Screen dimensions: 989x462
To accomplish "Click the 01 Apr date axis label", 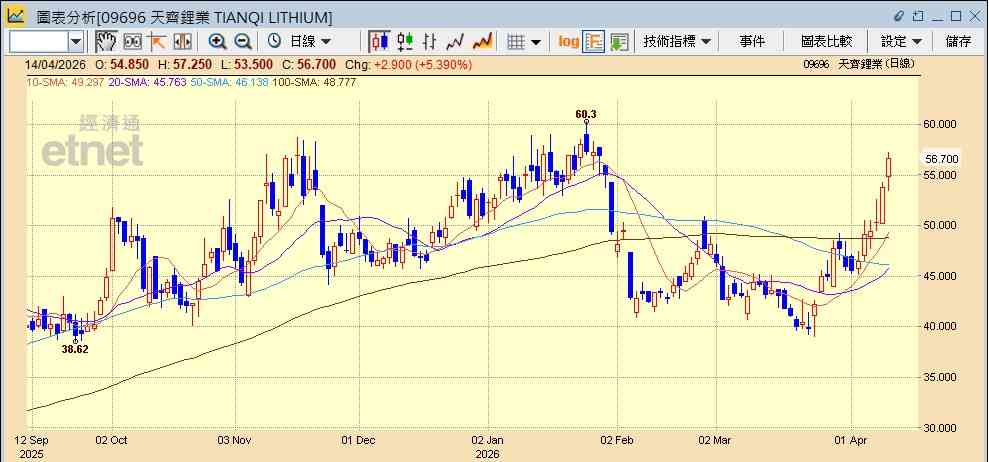I will [x=851, y=440].
